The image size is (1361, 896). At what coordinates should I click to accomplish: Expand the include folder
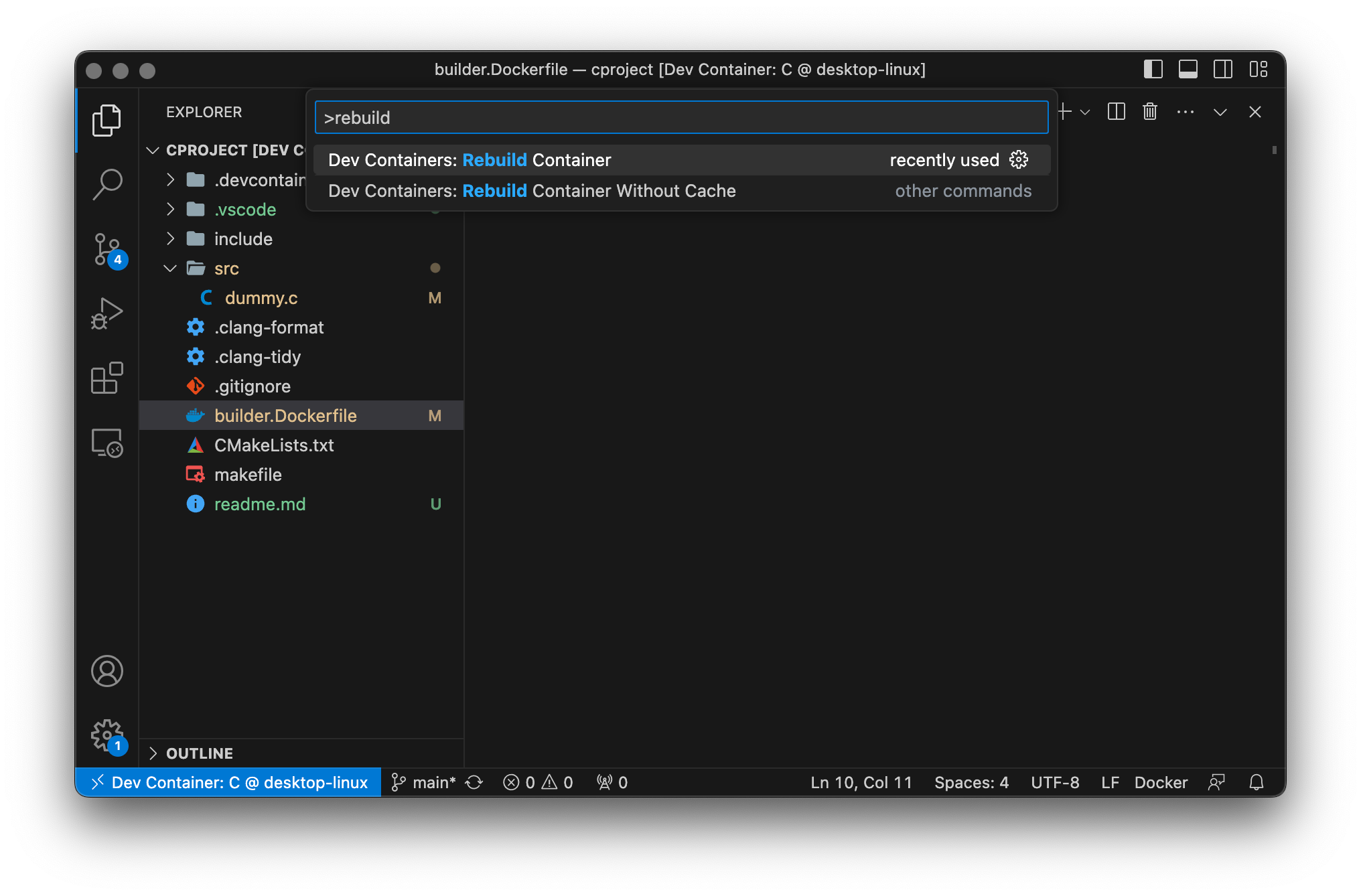coord(243,239)
